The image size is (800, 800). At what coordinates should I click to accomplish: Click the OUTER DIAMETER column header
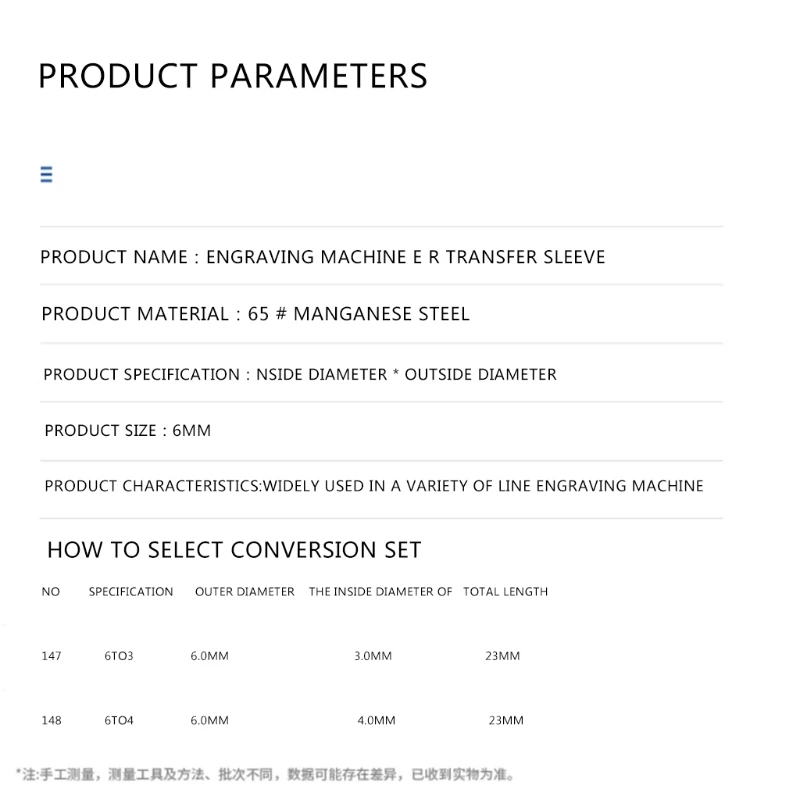(245, 592)
